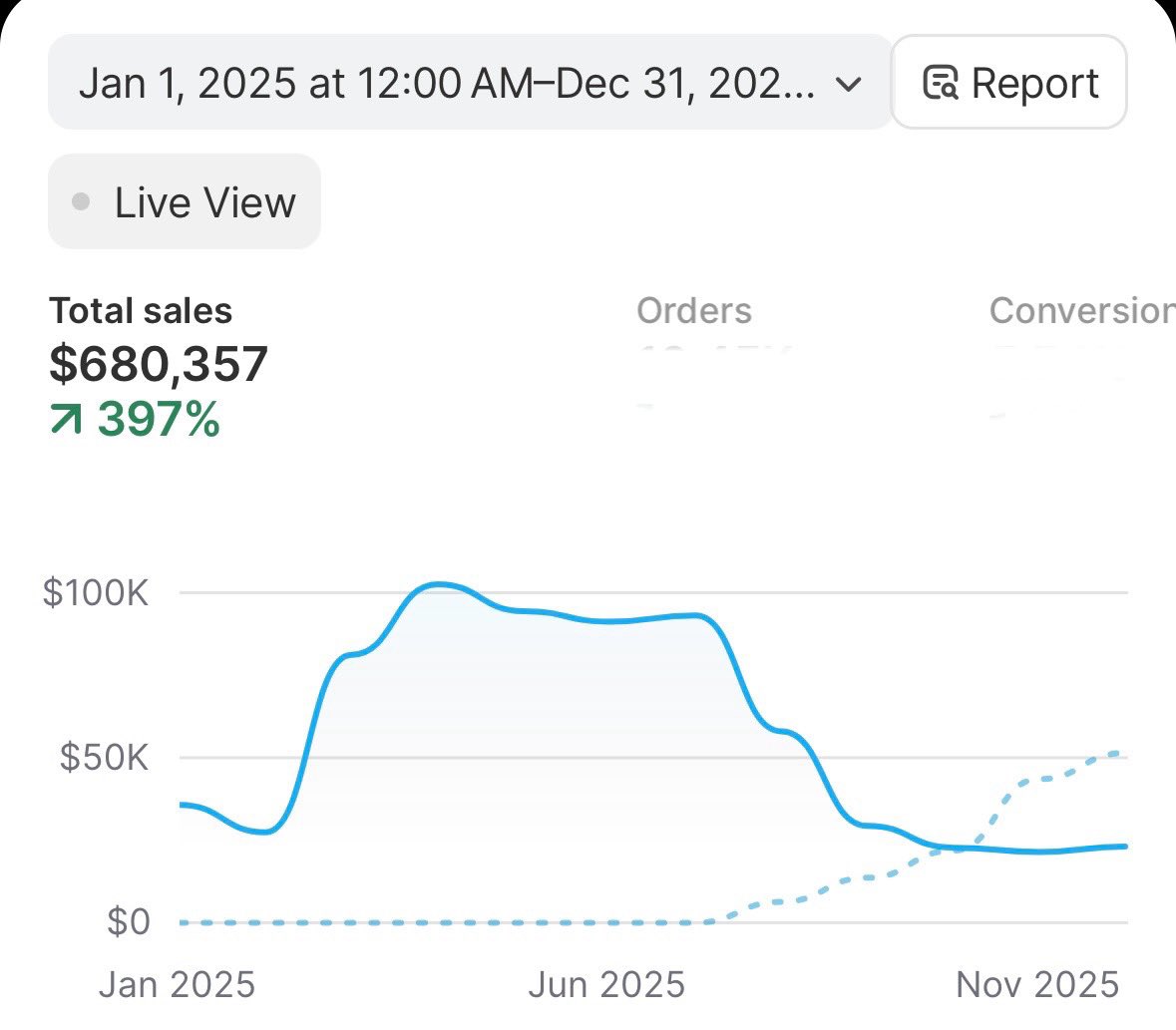Open the date range dropdown
The width and height of the screenshot is (1176, 1030).
(470, 82)
